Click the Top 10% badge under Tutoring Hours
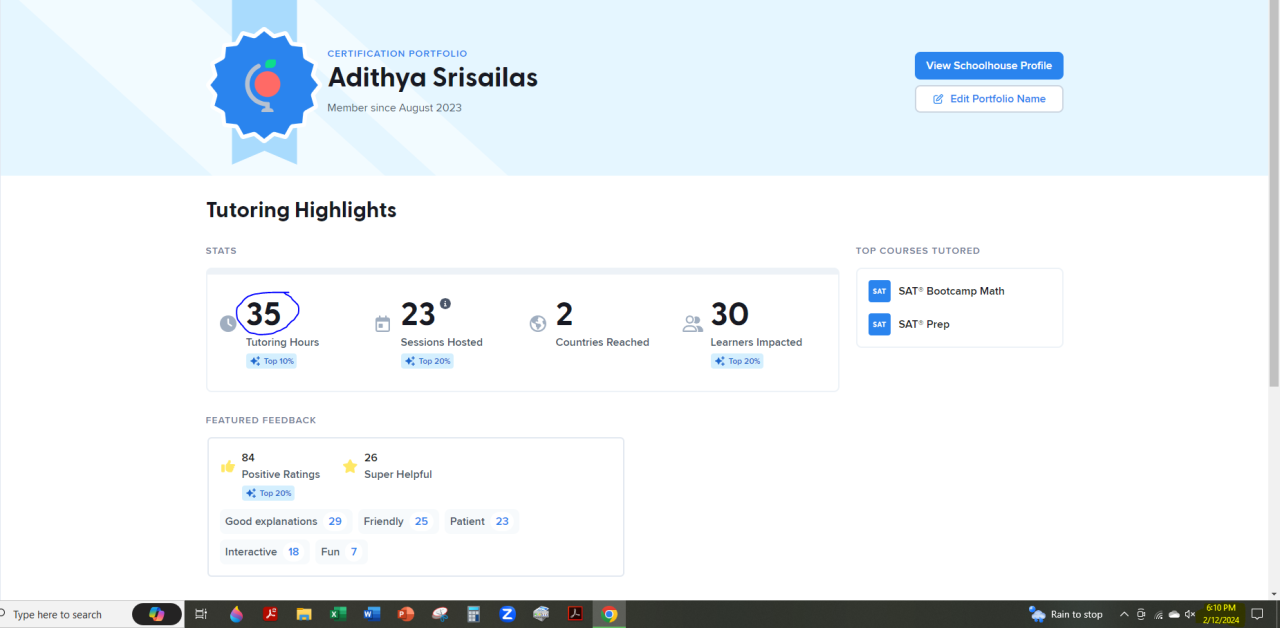Viewport: 1280px width, 628px height. point(271,361)
